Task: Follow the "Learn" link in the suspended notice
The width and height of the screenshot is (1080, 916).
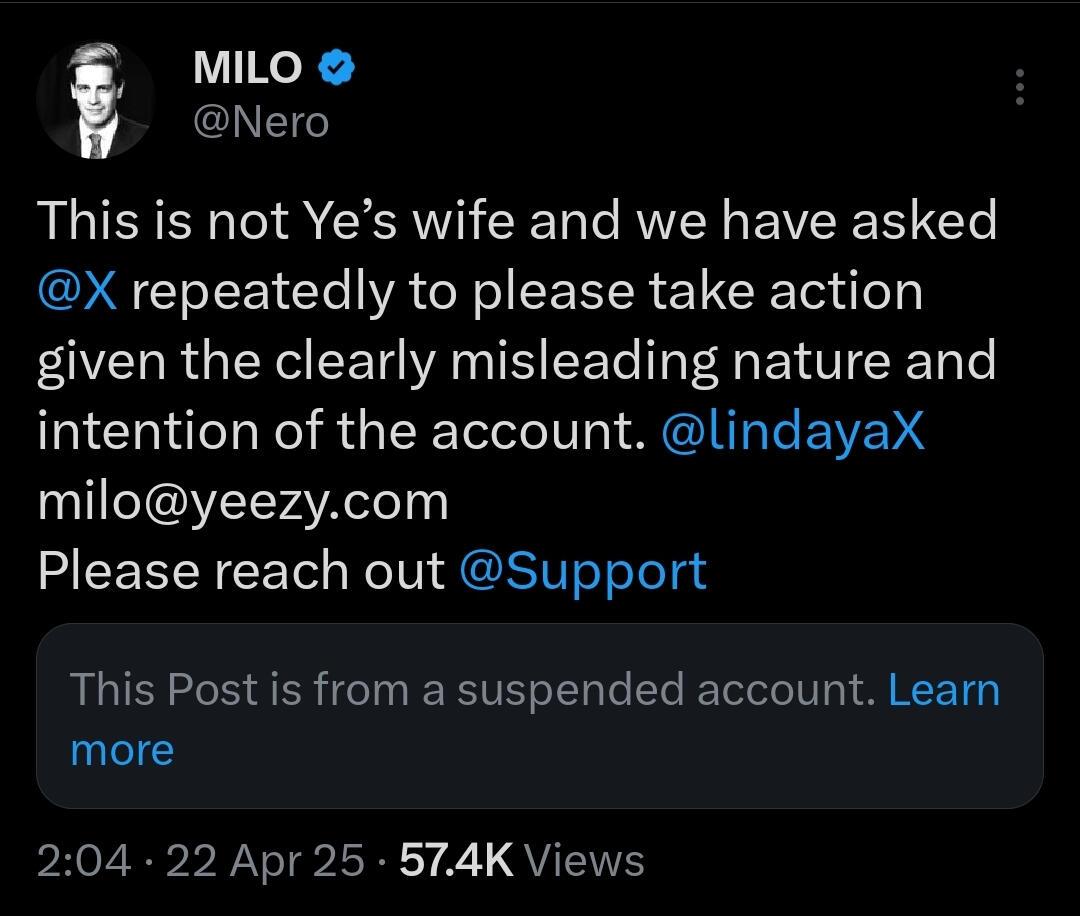Action: 944,690
